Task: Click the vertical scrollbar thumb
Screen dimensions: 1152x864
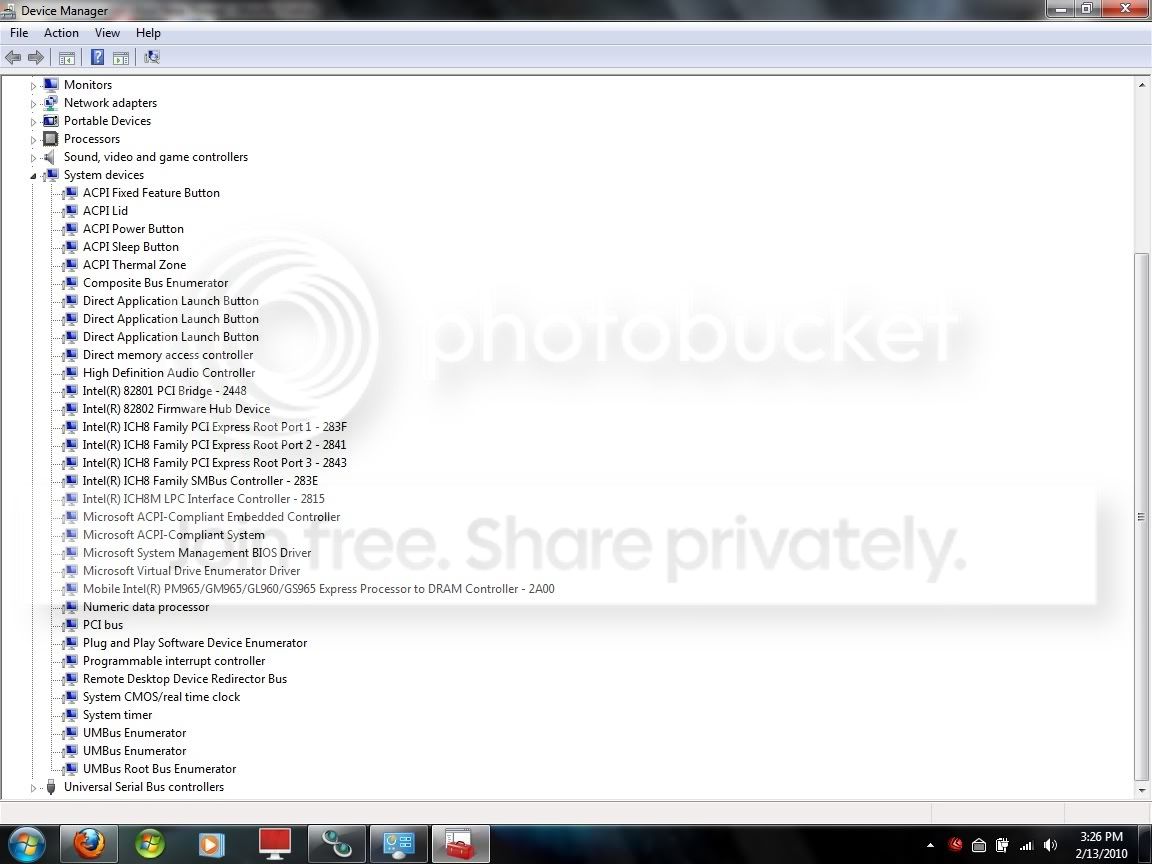Action: 1141,516
